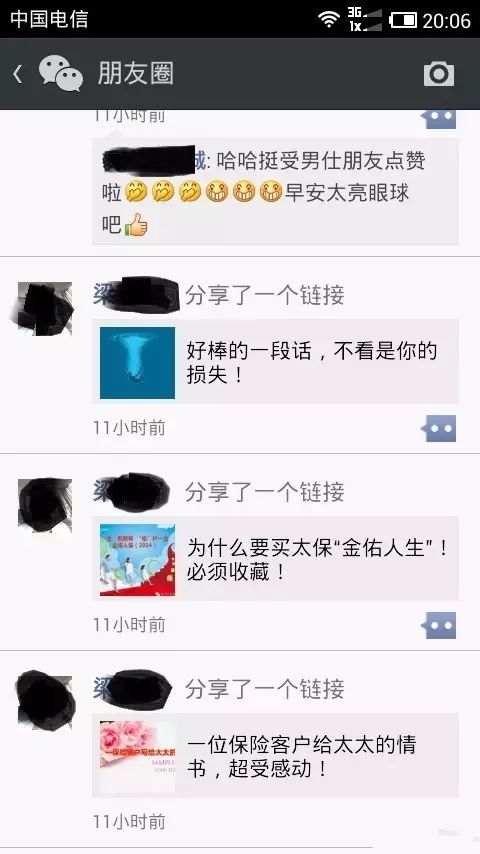This screenshot has height=854, width=480.
Task: Tap the avatar beside the 金佑人生 post
Action: pos(45,505)
